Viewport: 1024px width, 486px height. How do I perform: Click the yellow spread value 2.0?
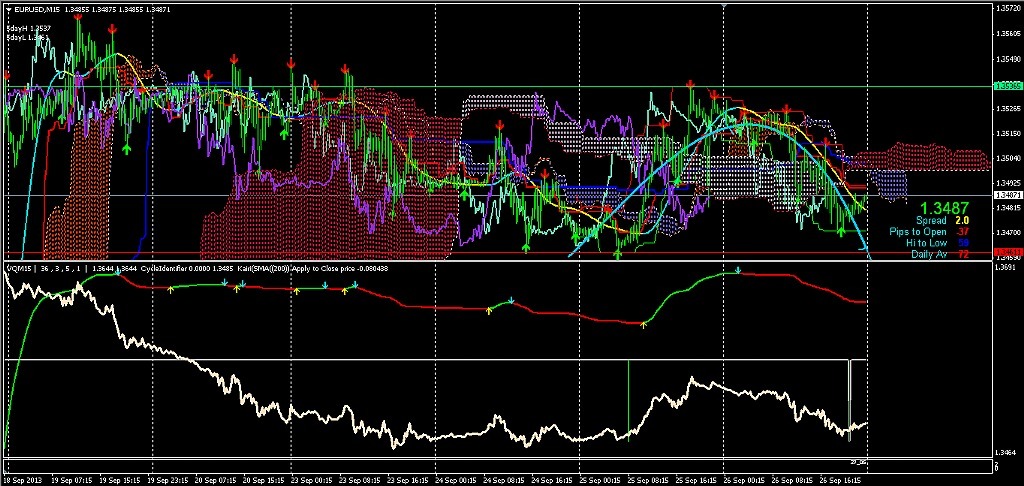tap(963, 221)
